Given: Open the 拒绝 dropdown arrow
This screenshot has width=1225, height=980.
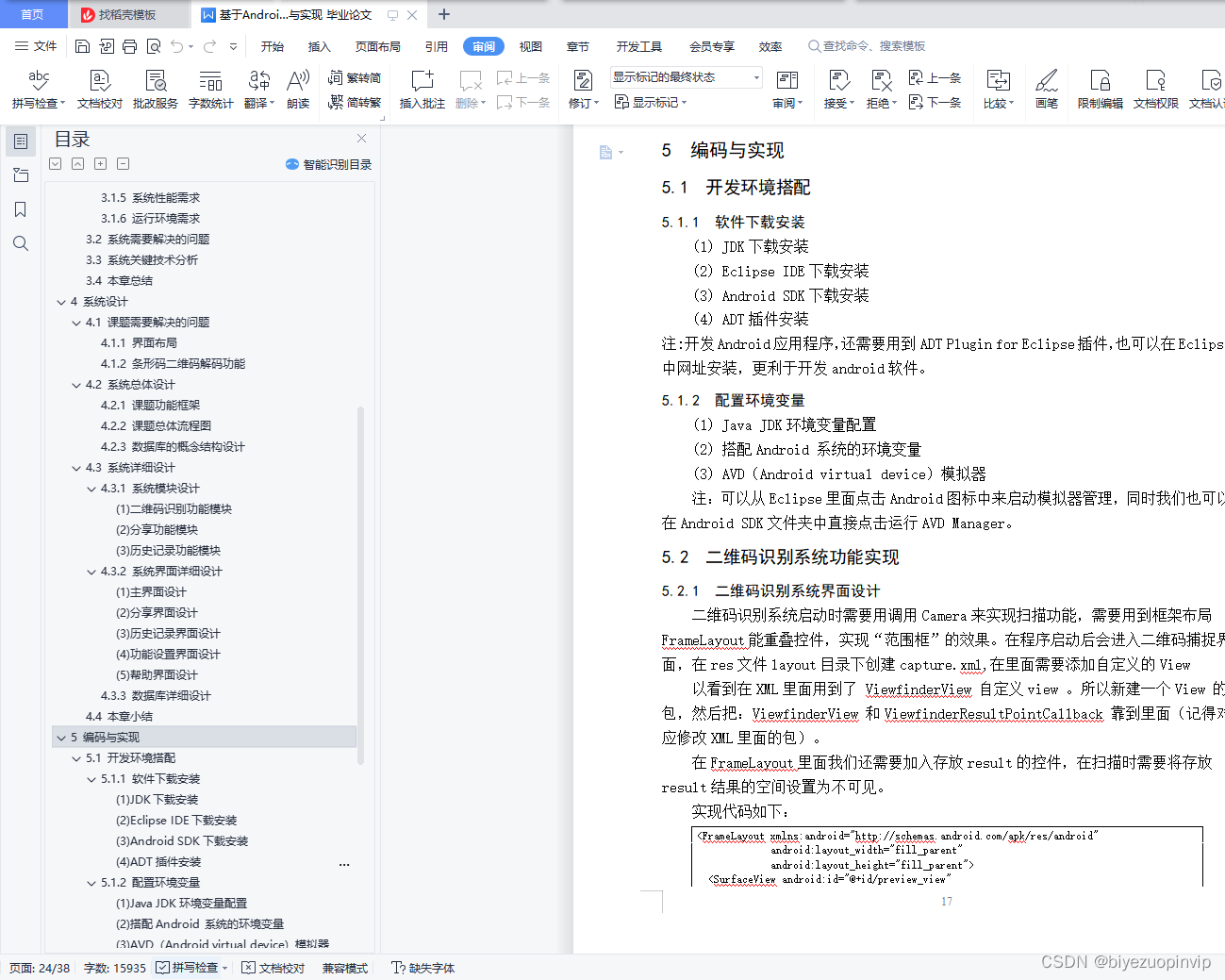Looking at the screenshot, I should pos(894,104).
